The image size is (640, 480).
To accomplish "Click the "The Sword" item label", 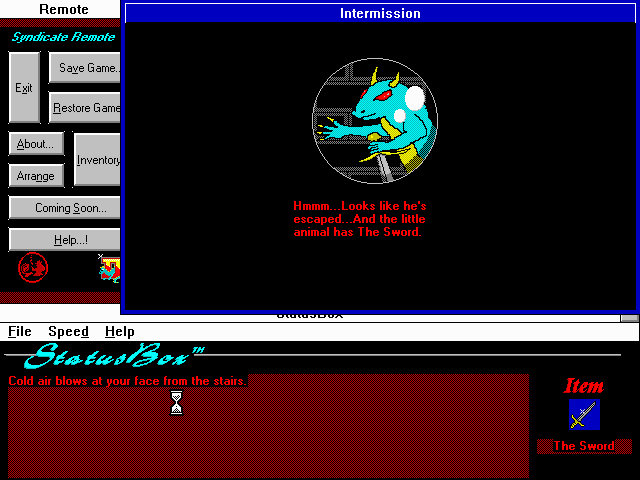I will pos(584,446).
